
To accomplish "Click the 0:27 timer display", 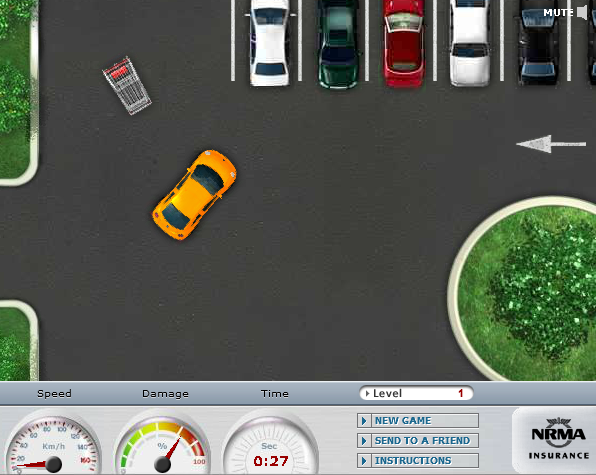I will click(x=271, y=461).
